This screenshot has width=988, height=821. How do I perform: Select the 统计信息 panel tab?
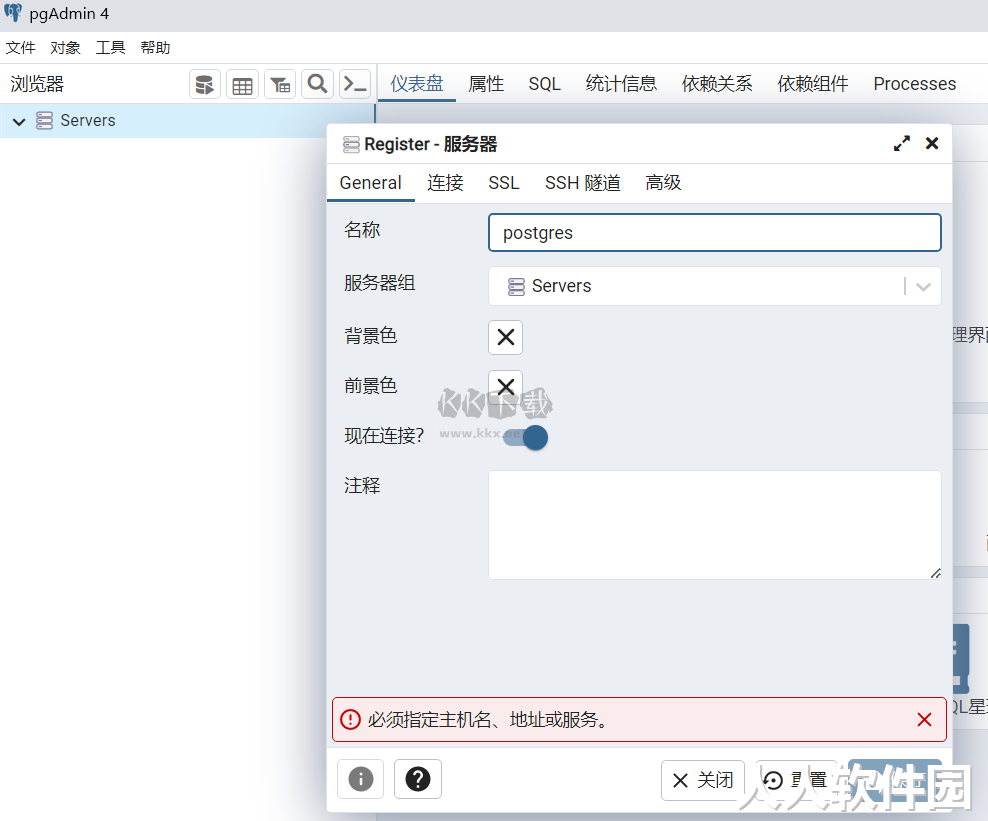coord(621,84)
